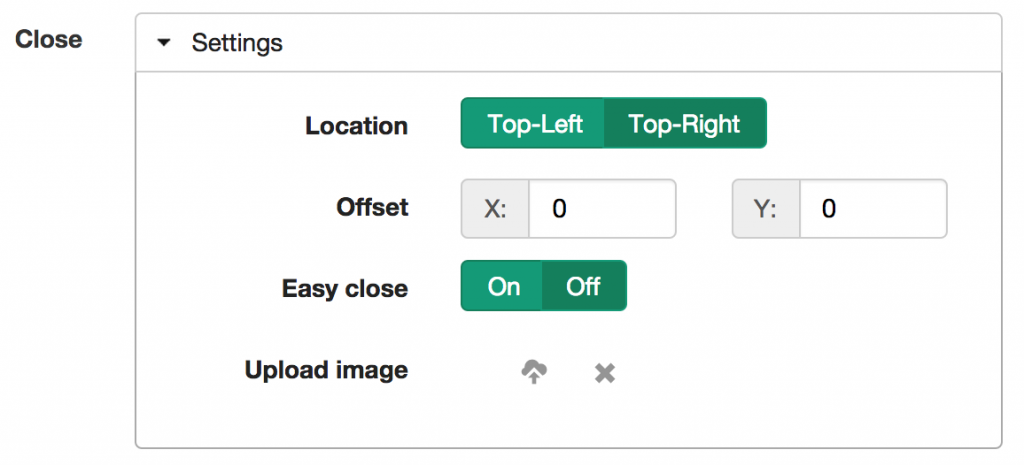Select Top-Right close button location
Screen dimensions: 1024x465
point(685,123)
